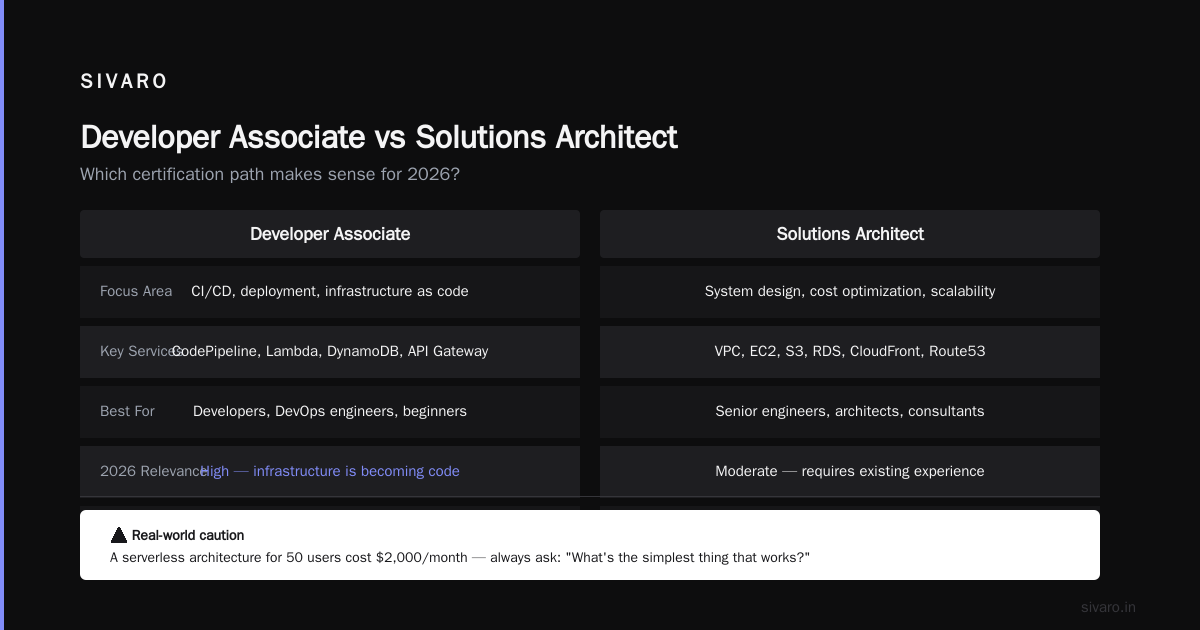This screenshot has width=1200, height=630.
Task: Click the 'Real-world caution' title
Action: point(188,535)
